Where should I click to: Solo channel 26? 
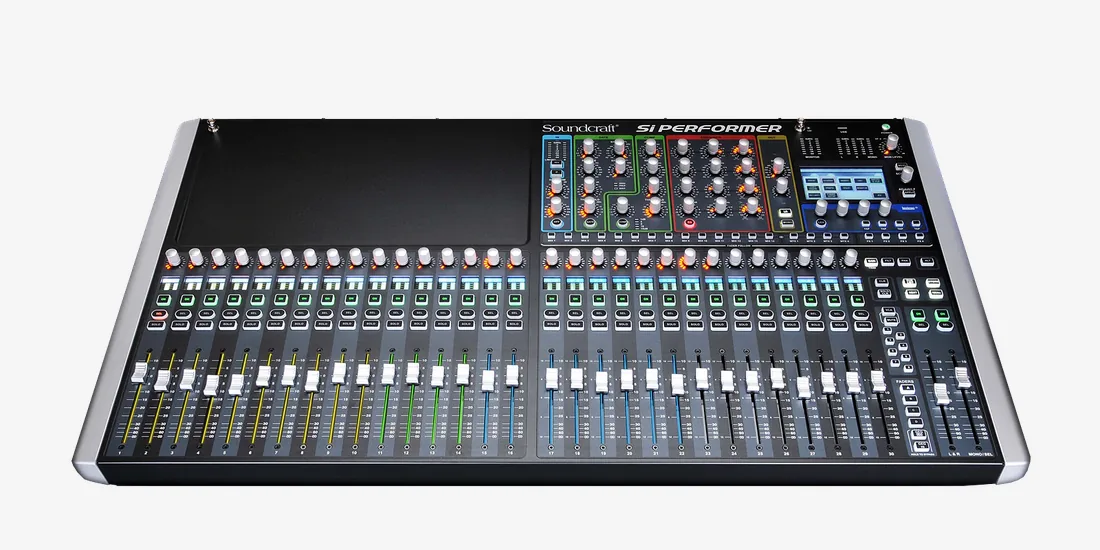point(766,326)
